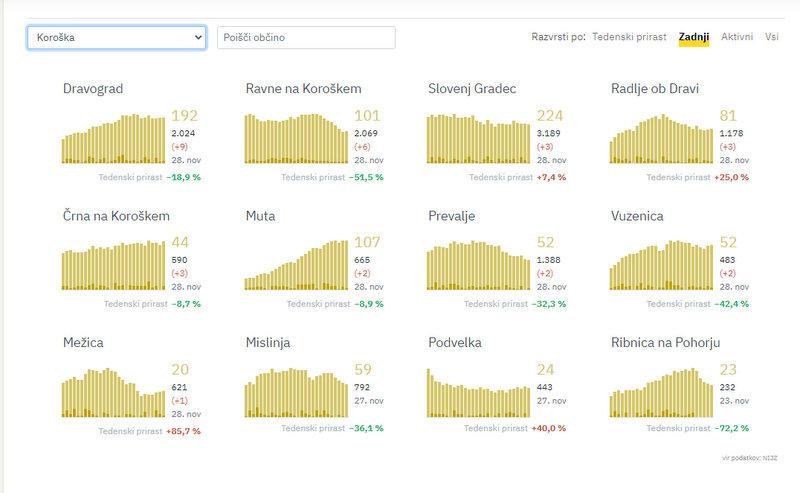Open Ravne na Koroškem heading link
The width and height of the screenshot is (800, 493).
coord(303,89)
